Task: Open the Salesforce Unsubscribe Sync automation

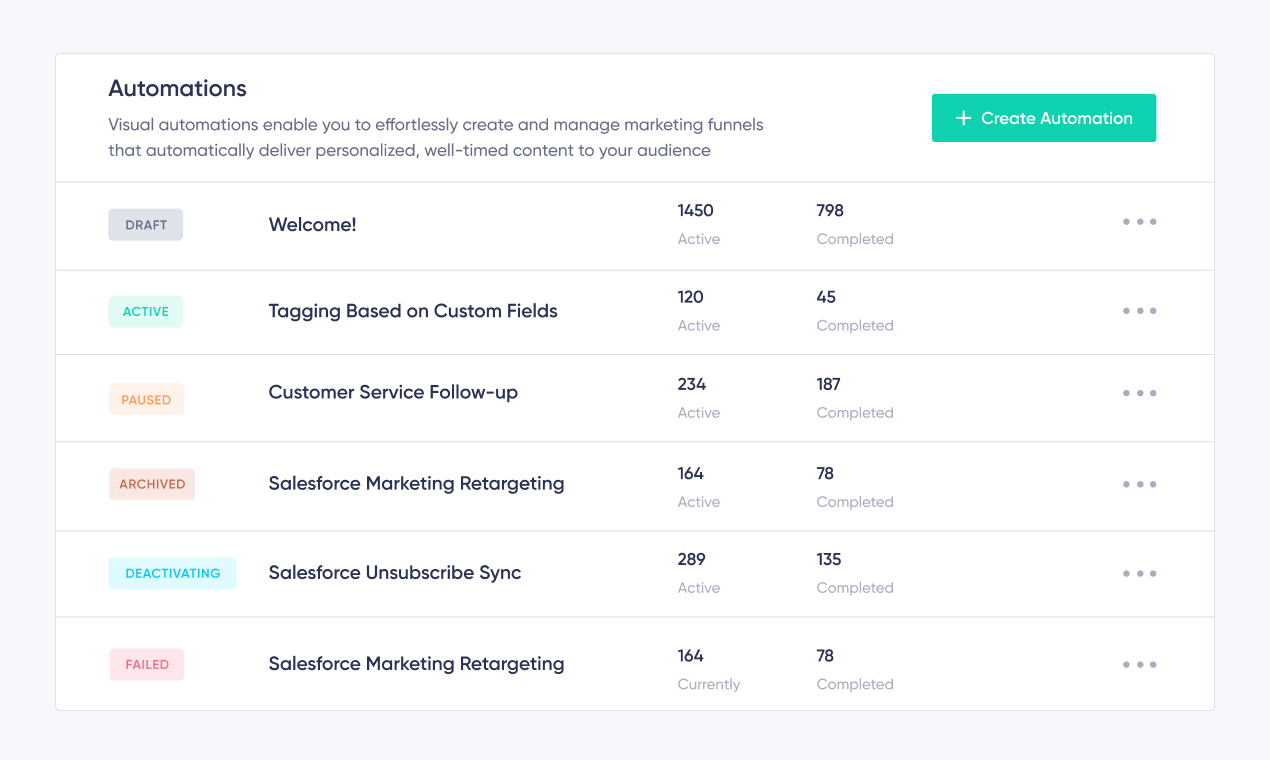Action: point(395,573)
